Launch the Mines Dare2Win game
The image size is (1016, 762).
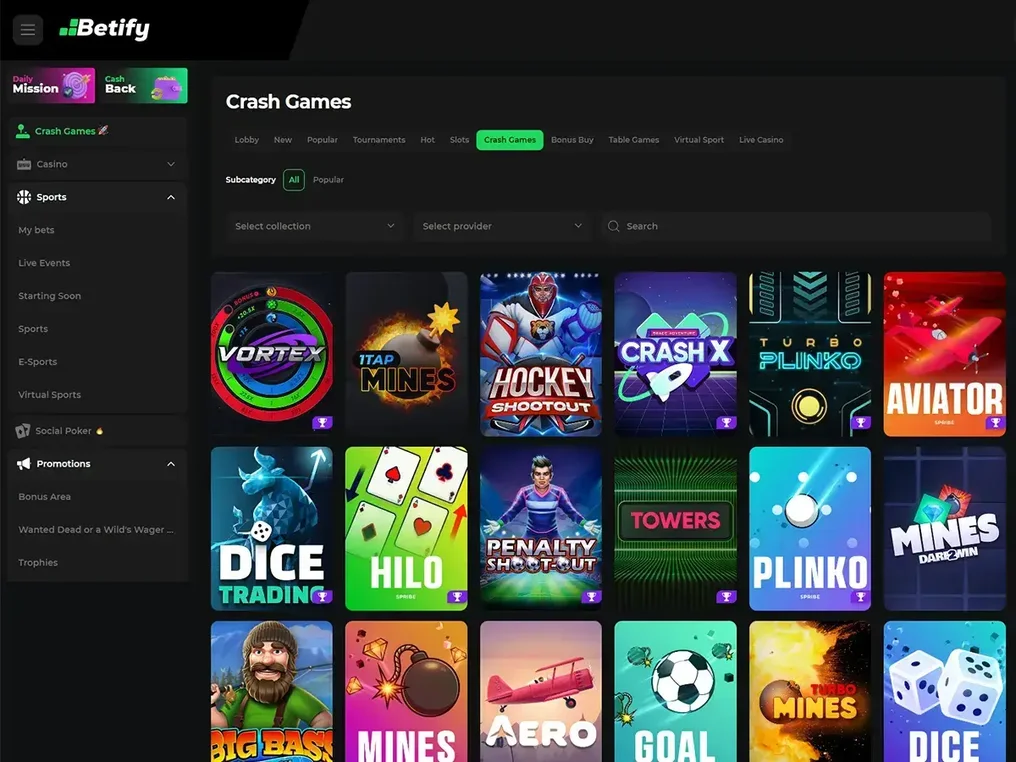945,529
